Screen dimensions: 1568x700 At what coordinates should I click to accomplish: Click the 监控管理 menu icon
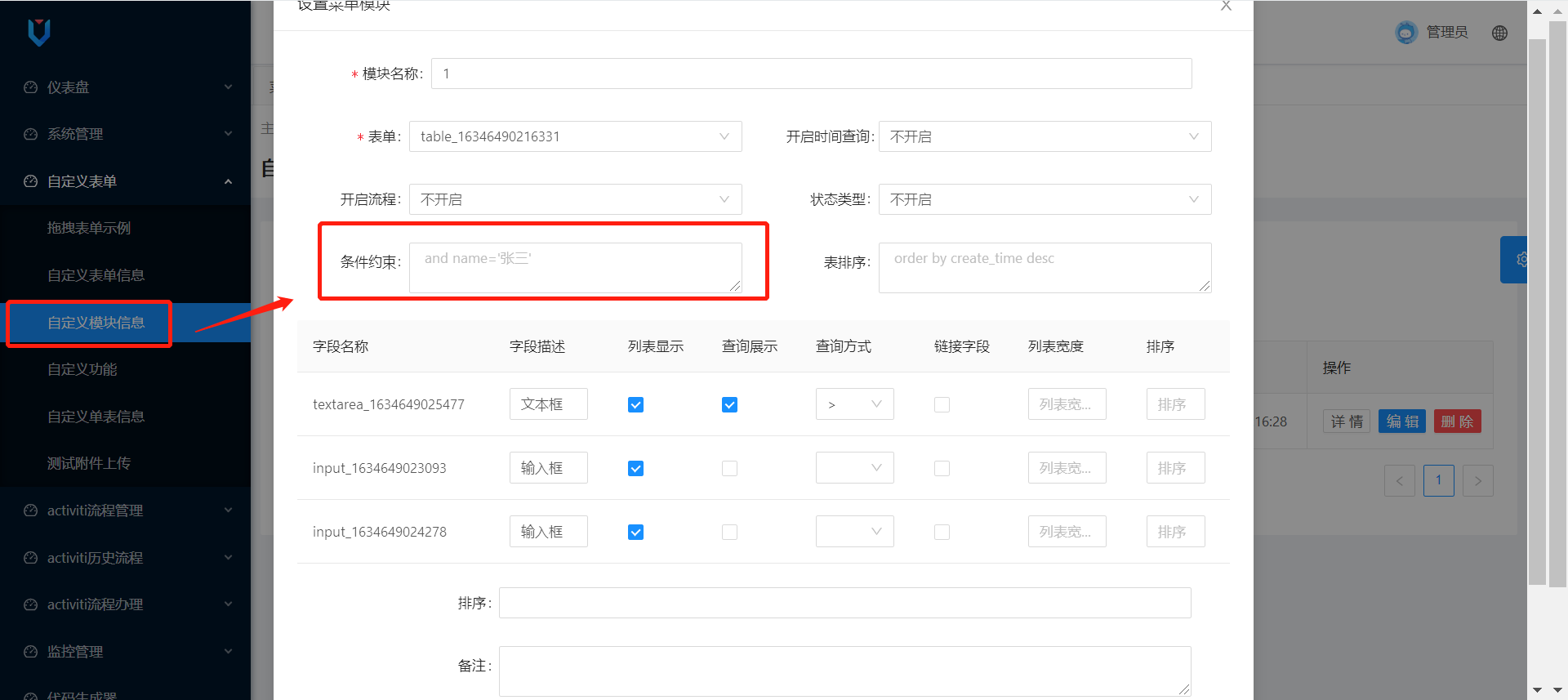tap(31, 652)
